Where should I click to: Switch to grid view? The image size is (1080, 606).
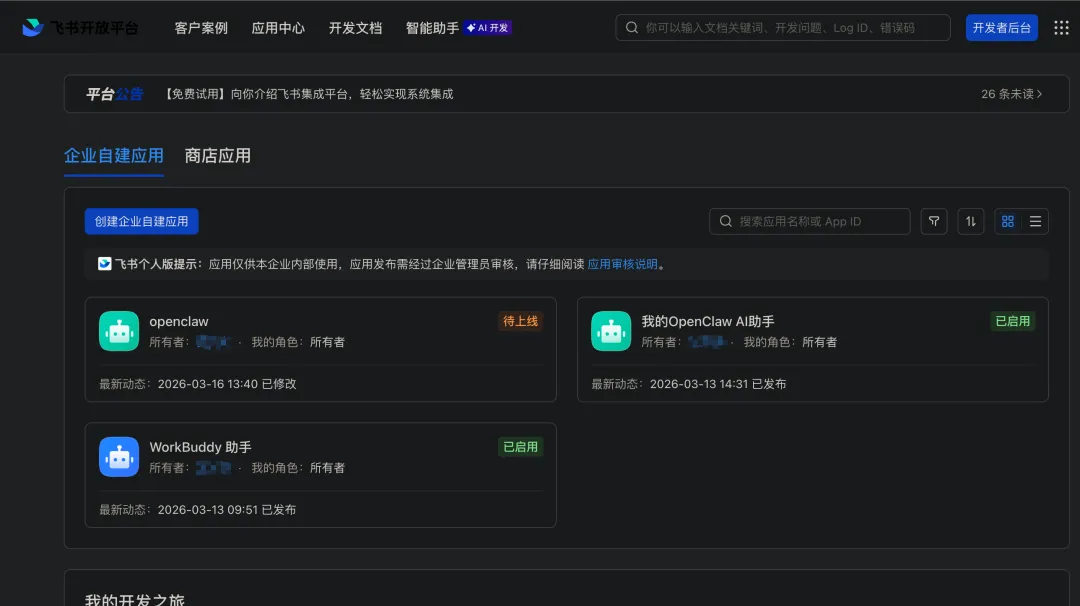(x=1008, y=221)
